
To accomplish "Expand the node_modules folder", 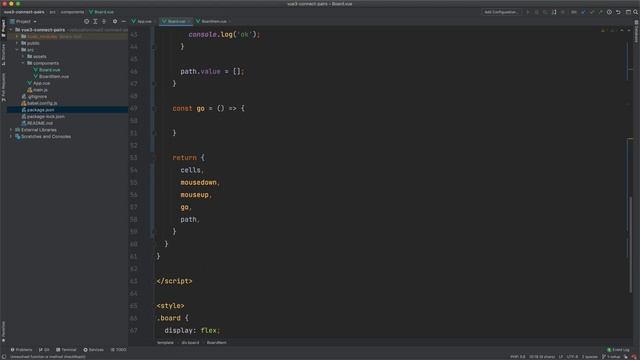I will 17,36.
